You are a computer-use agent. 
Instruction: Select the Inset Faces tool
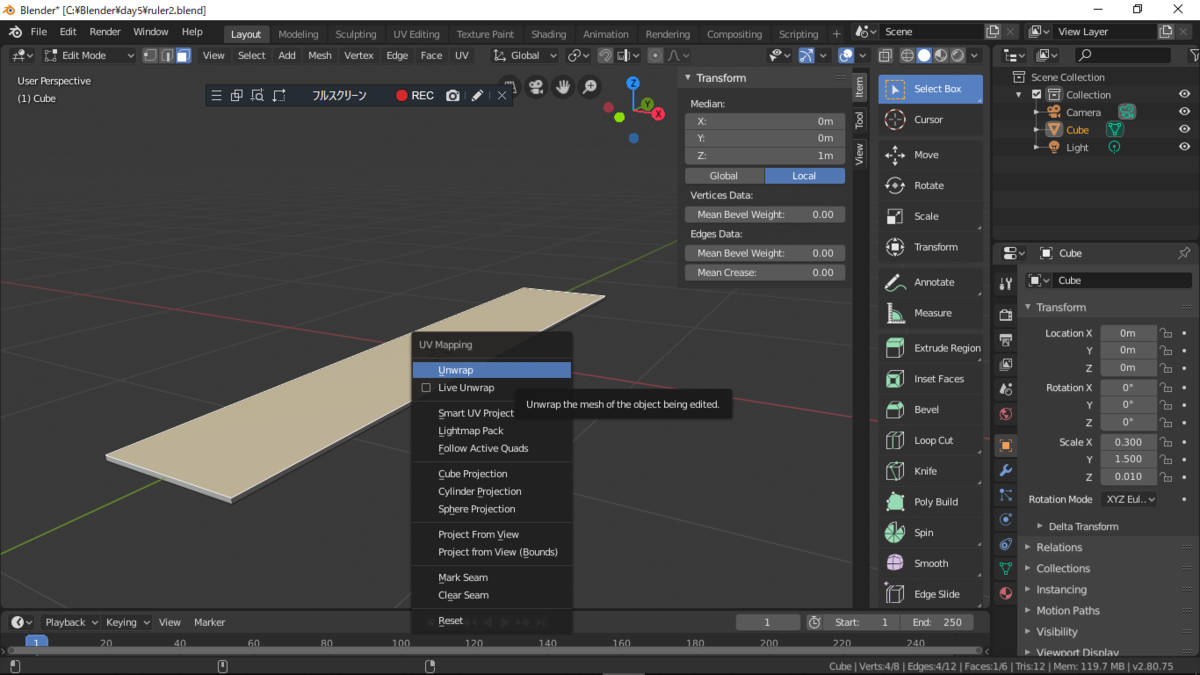point(930,379)
